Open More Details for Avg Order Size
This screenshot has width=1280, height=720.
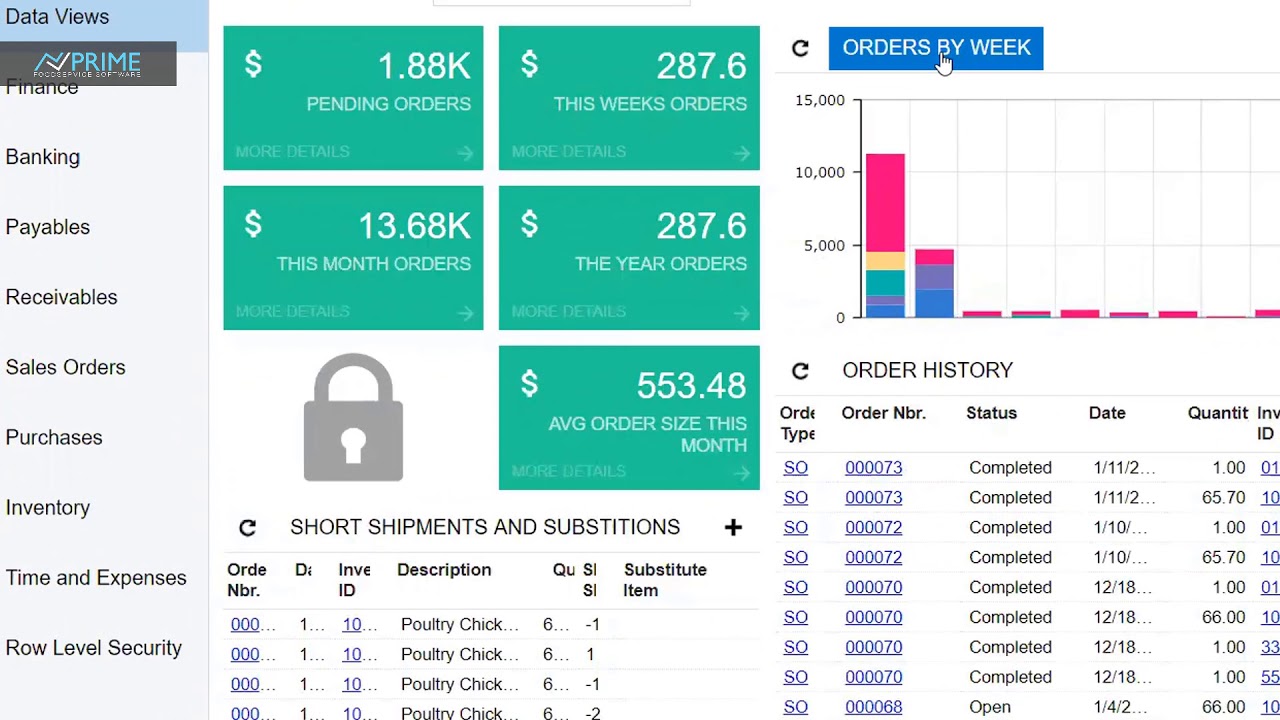[568, 472]
